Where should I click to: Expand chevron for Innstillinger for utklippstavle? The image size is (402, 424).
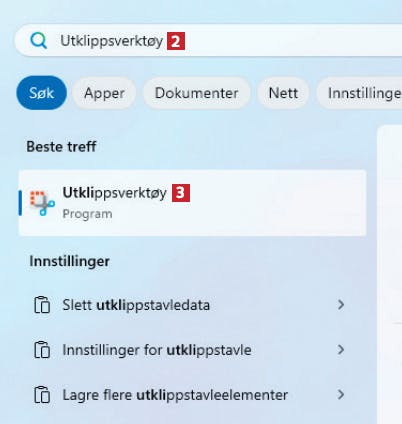pos(341,349)
